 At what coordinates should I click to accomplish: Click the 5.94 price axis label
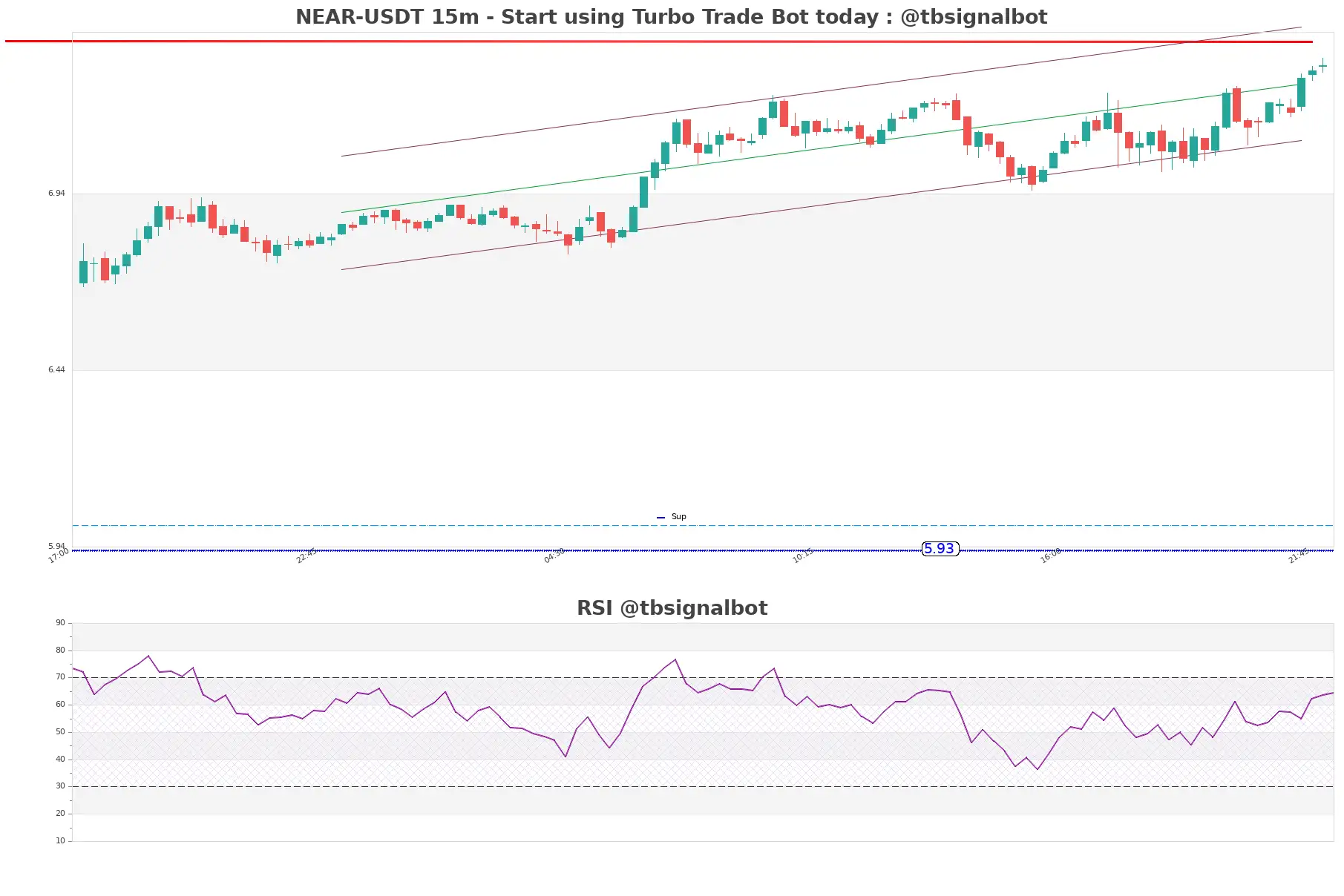tap(56, 546)
